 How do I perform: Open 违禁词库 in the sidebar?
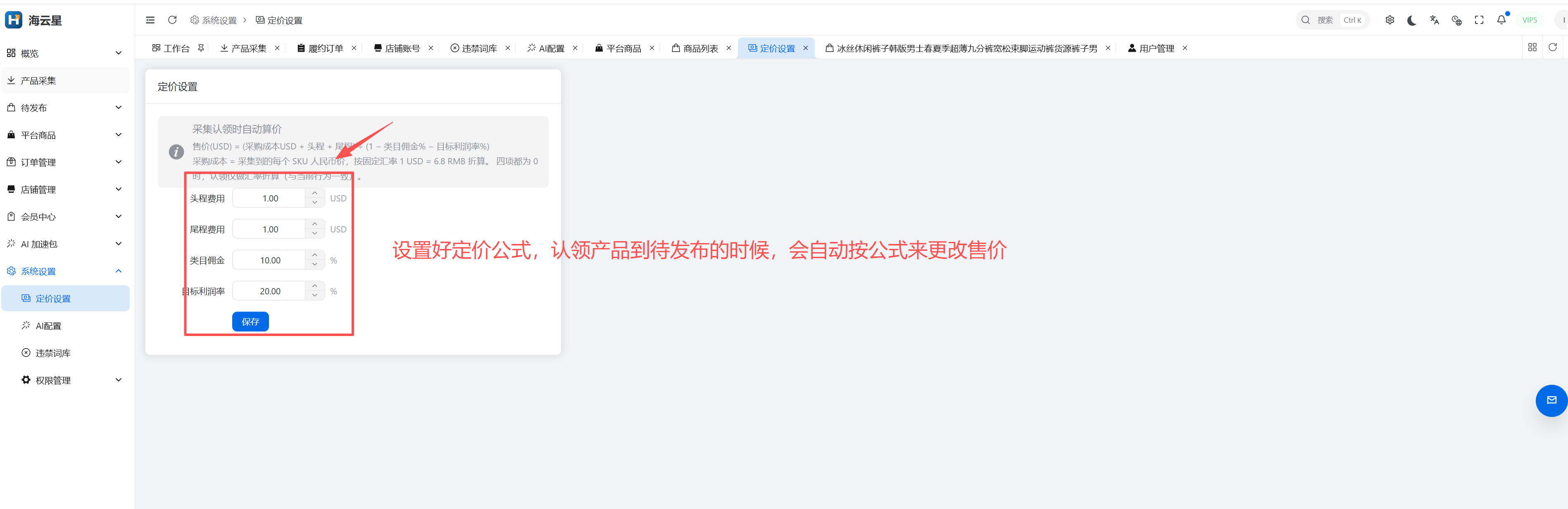point(65,353)
